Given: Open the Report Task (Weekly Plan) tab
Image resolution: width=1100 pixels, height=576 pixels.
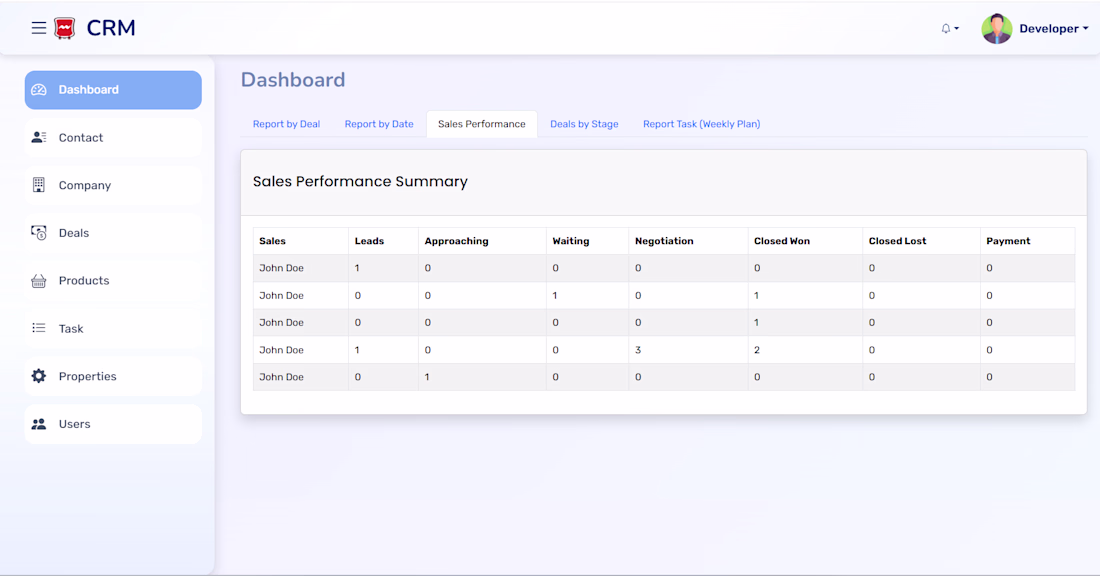Looking at the screenshot, I should coord(702,124).
